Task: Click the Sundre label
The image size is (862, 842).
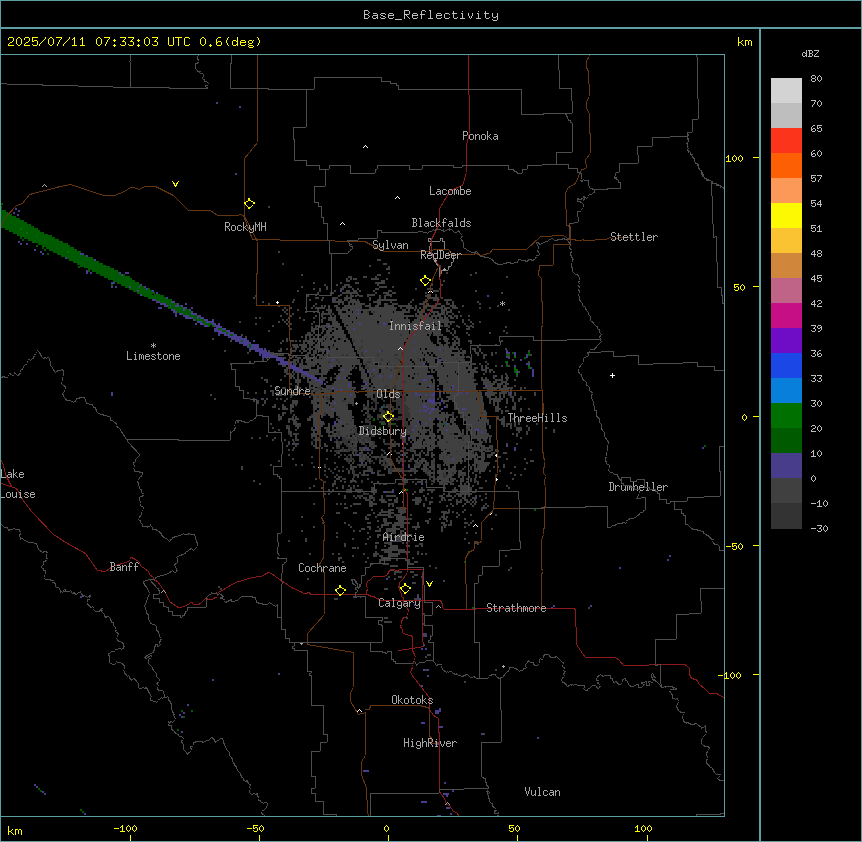Action: (x=292, y=391)
